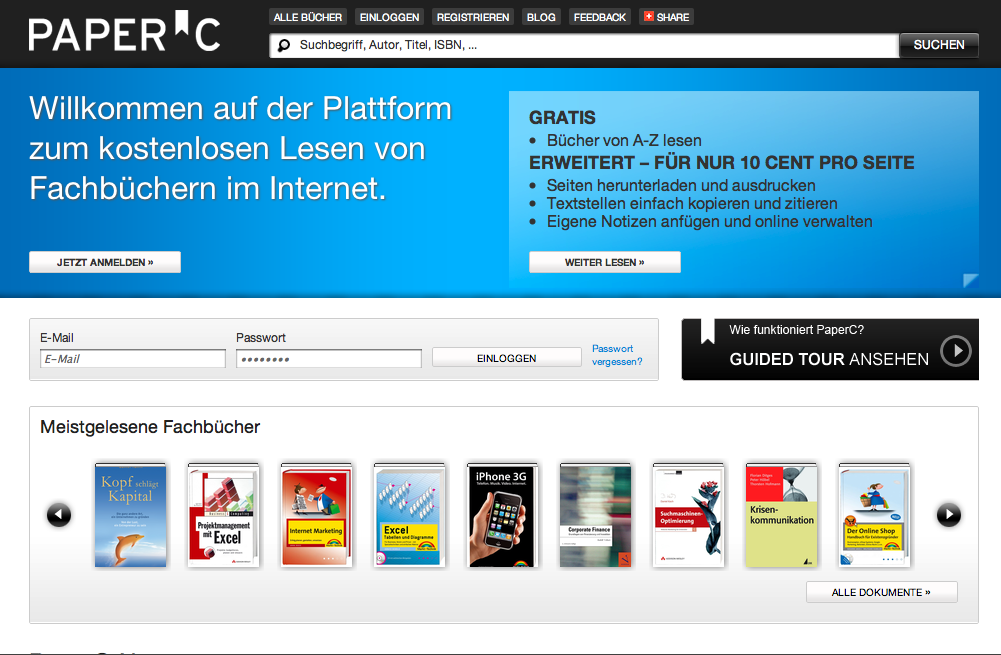This screenshot has width=1001, height=655.
Task: Click the PaperC logo
Action: pos(124,32)
